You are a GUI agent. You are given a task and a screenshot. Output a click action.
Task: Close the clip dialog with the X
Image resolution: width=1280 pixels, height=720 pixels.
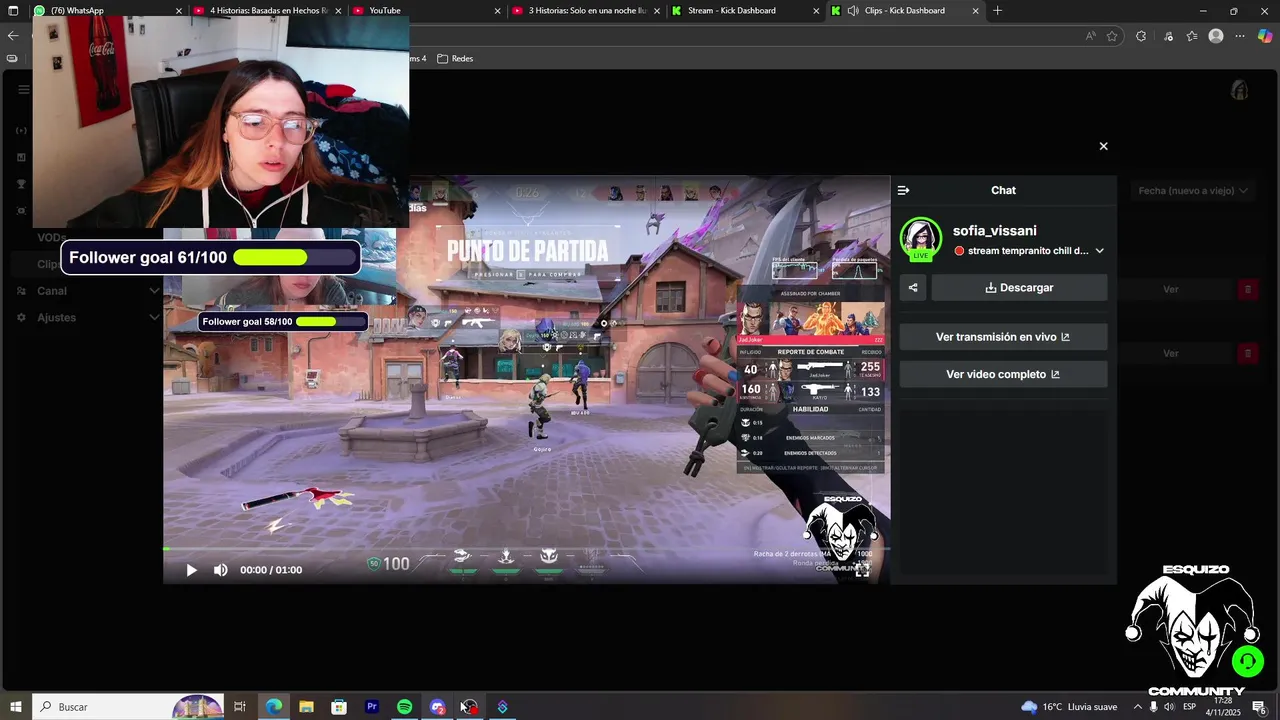pyautogui.click(x=1103, y=146)
